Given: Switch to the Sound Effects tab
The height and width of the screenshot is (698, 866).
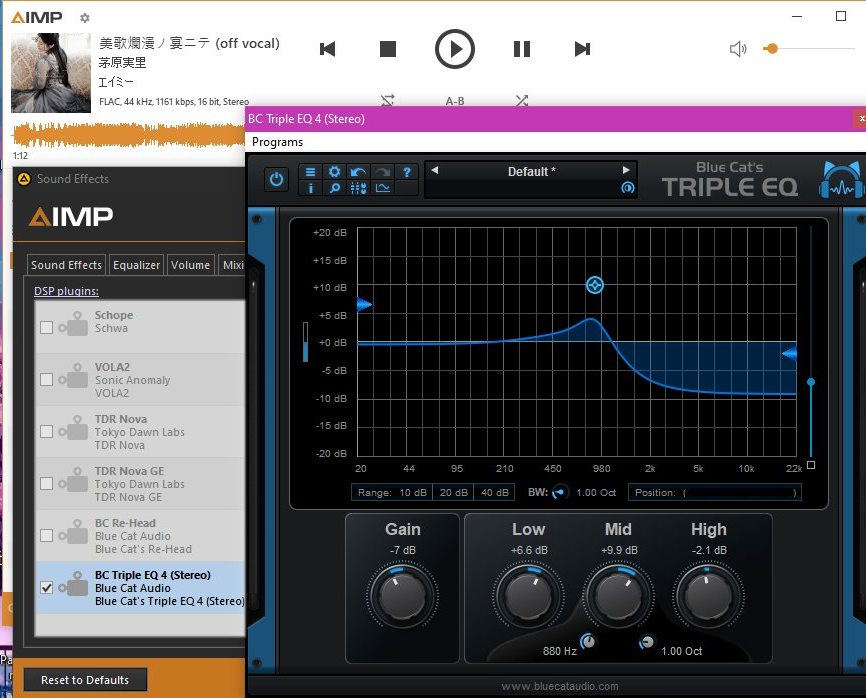Looking at the screenshot, I should (x=66, y=265).
